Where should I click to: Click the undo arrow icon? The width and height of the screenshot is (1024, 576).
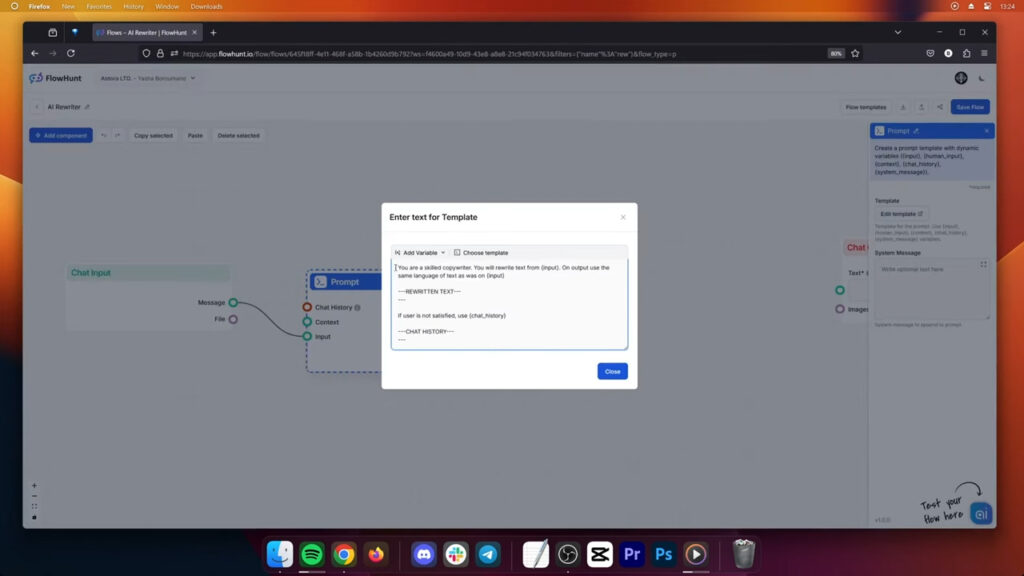click(x=104, y=135)
